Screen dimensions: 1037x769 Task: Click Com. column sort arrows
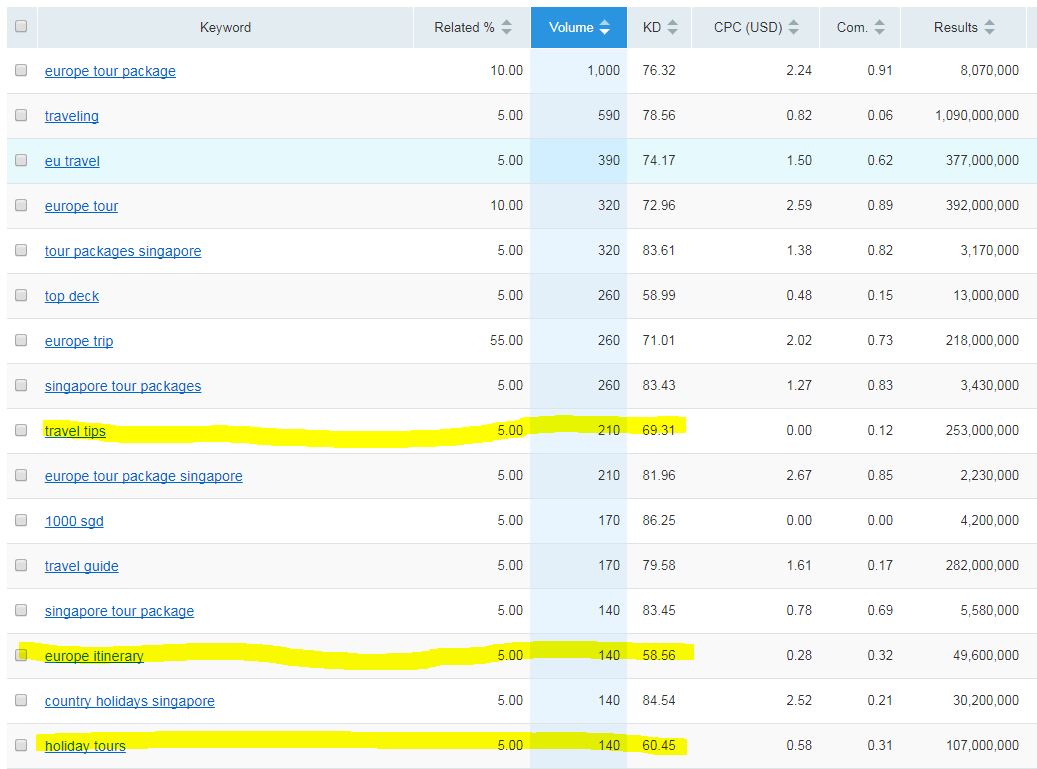pyautogui.click(x=880, y=27)
